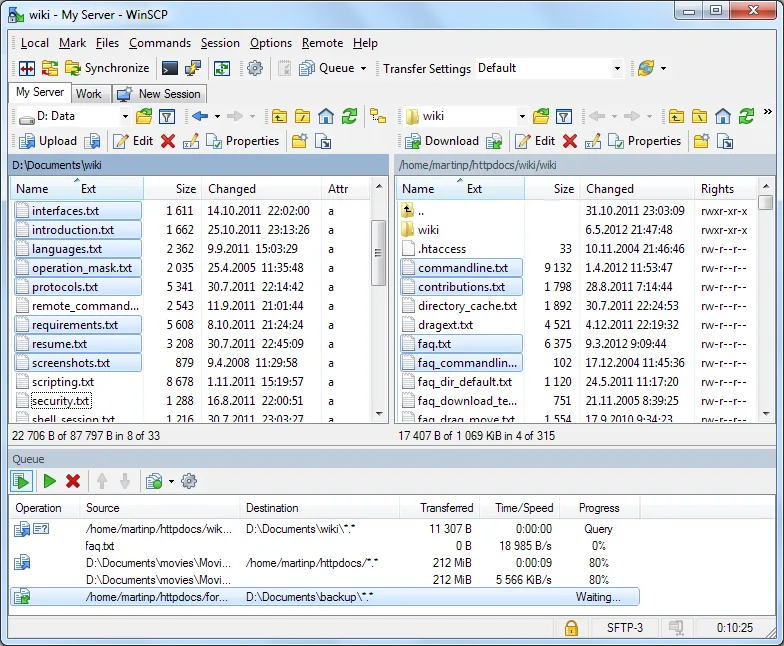Click the Upload button

tap(48, 142)
